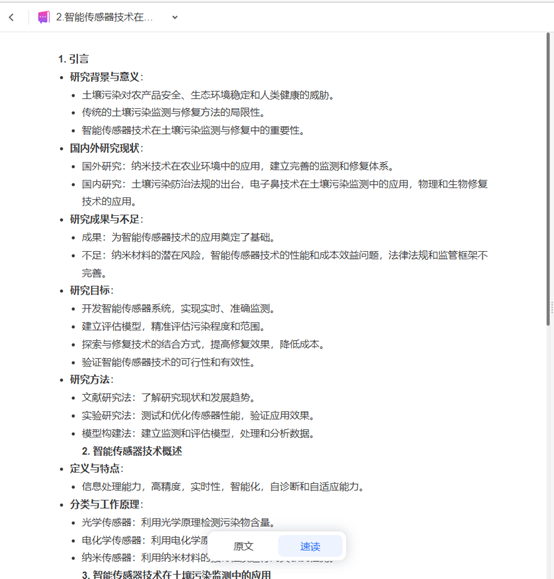Click the line 智能传感器技术在土壤污染监测与修复中的重要性
Viewport: 554px width, 579px height.
193,130
